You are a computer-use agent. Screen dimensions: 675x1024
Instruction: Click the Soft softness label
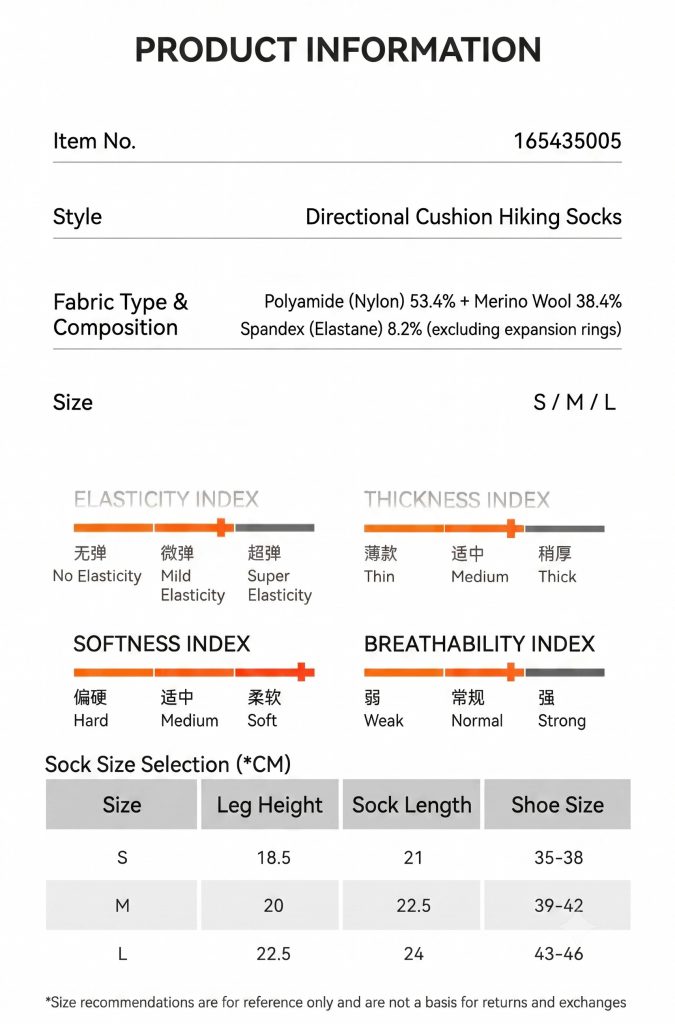coord(262,720)
